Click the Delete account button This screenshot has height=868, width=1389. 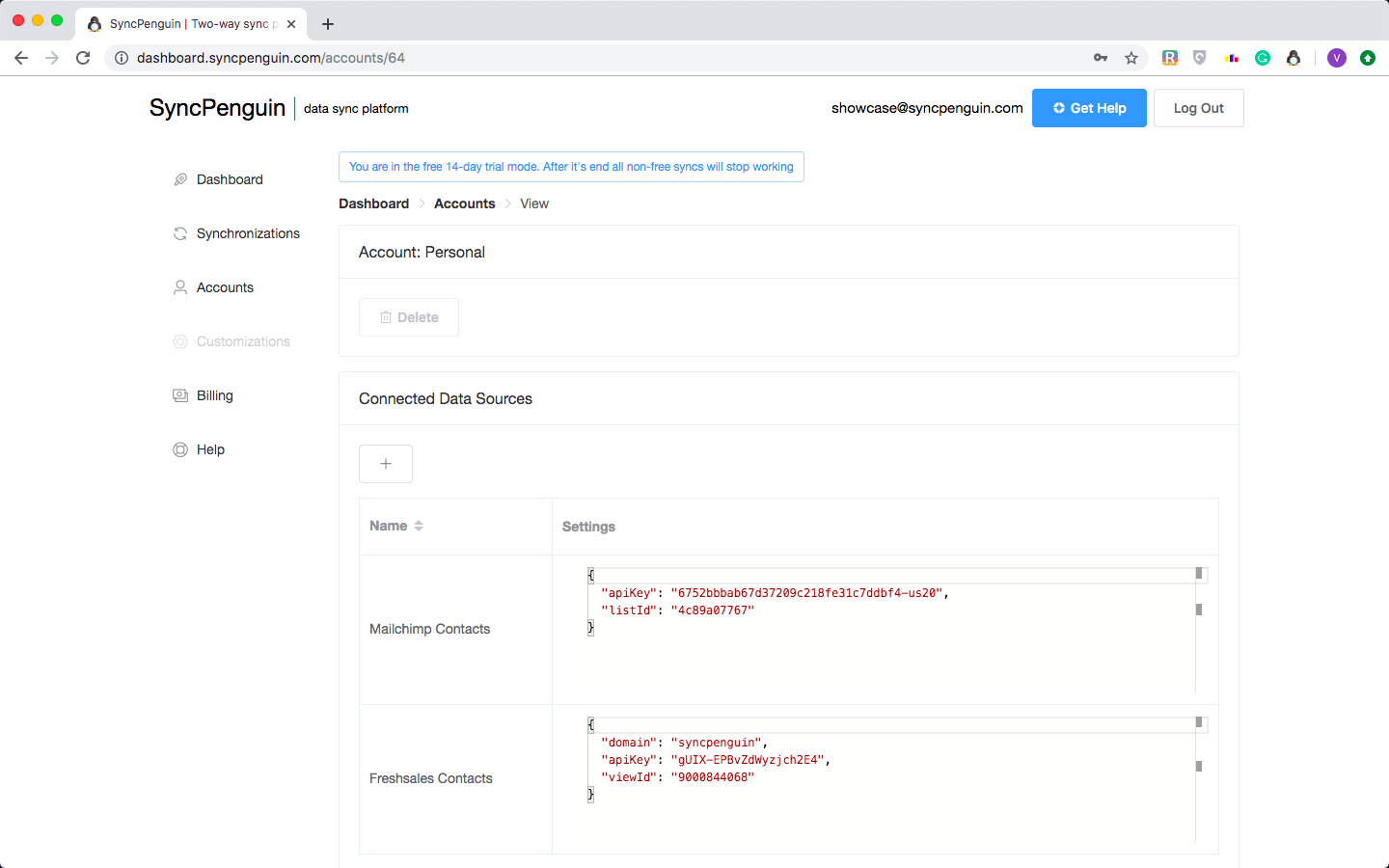tap(409, 317)
